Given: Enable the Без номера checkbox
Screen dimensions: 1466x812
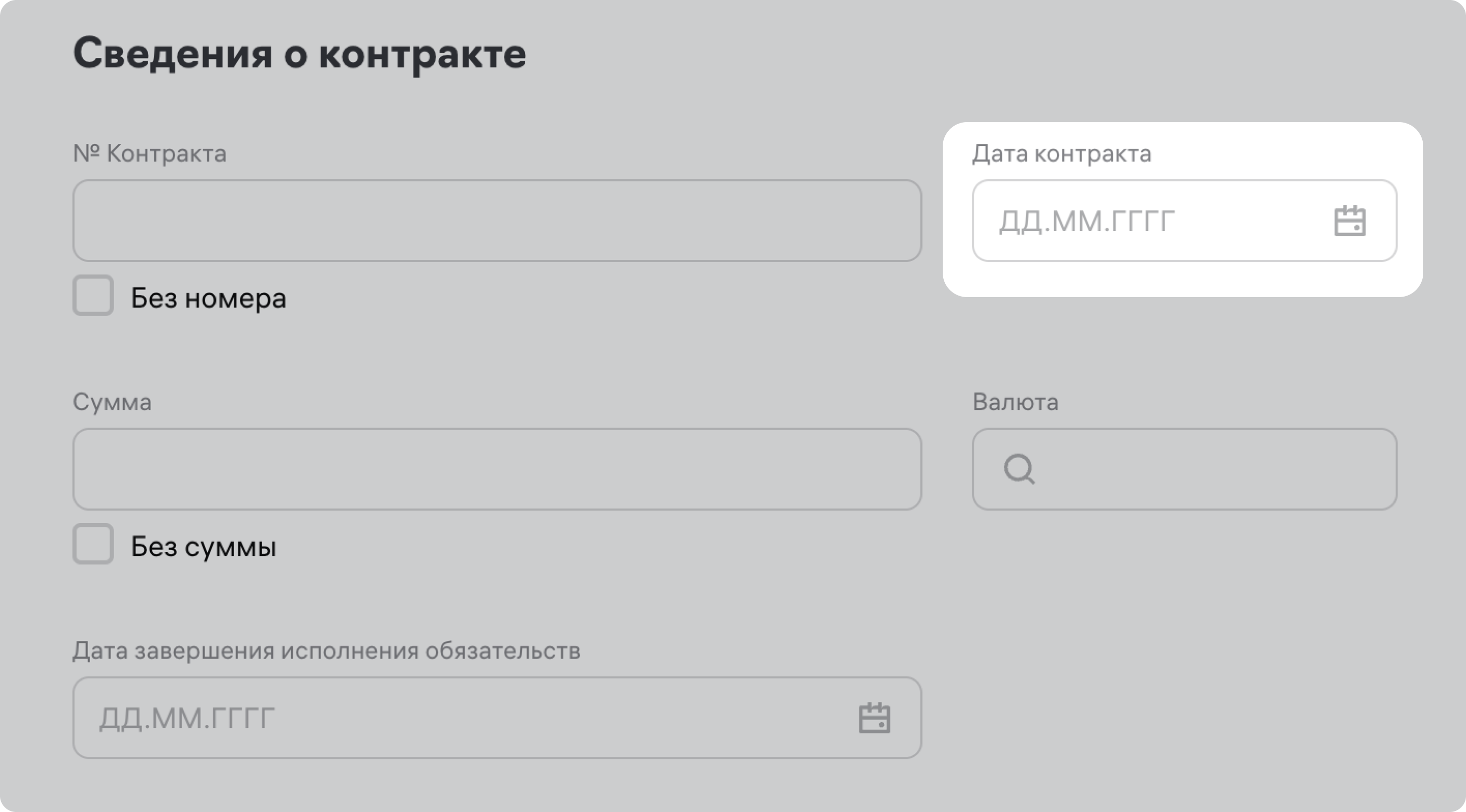Looking at the screenshot, I should (93, 296).
